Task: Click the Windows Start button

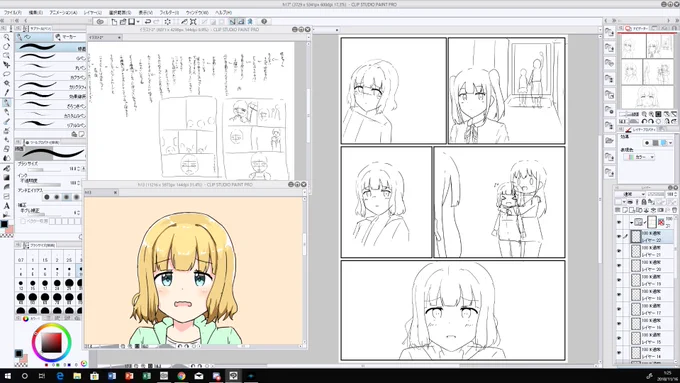Action: (x=7, y=376)
